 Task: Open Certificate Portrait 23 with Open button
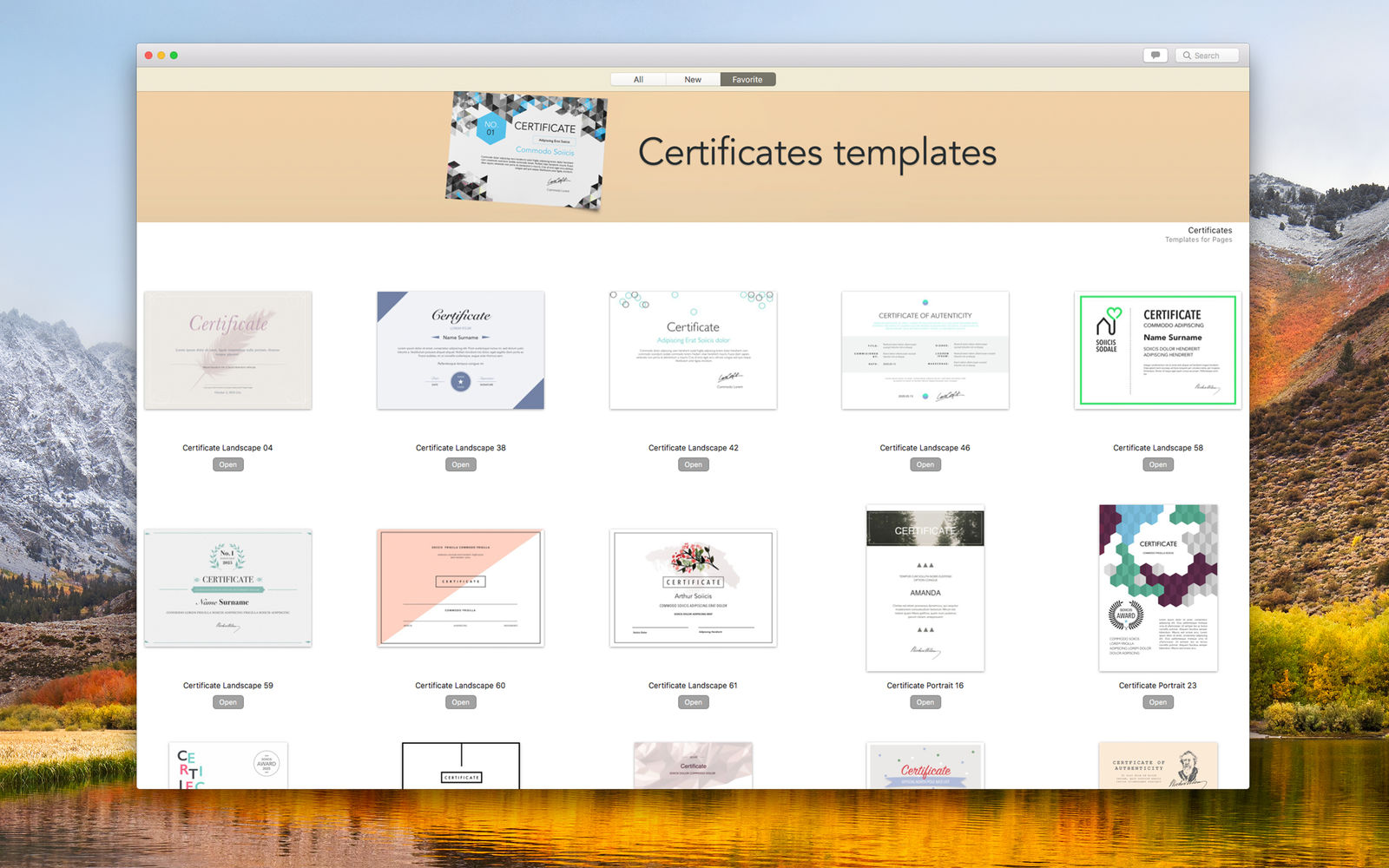(x=1158, y=702)
